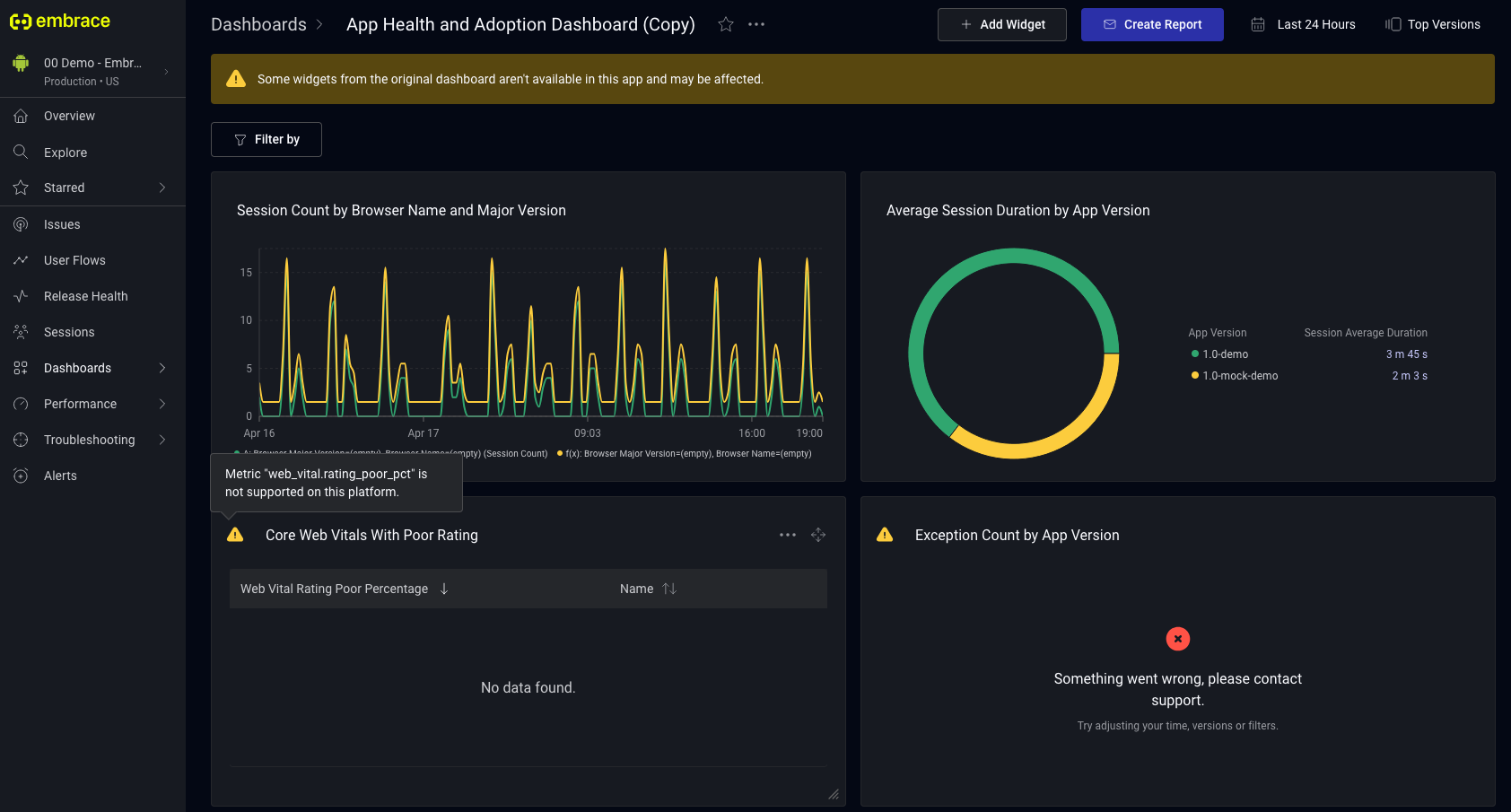Go to the Sessions page
1511x812 pixels.
pos(69,332)
